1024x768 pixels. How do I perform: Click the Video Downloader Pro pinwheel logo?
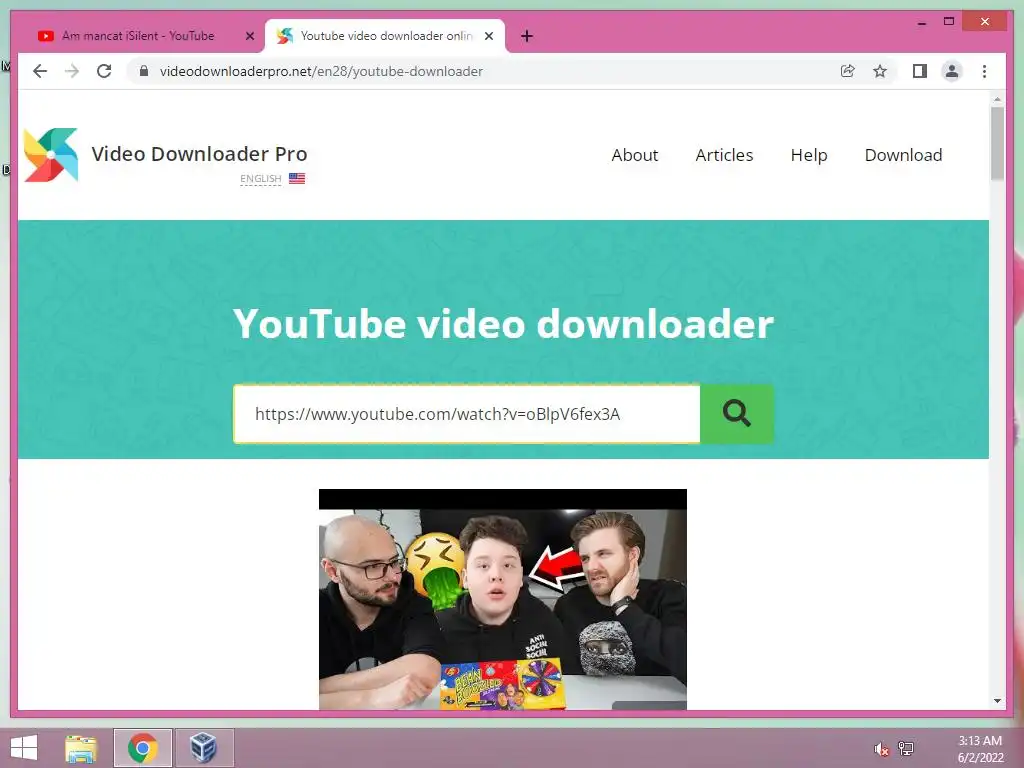(51, 155)
